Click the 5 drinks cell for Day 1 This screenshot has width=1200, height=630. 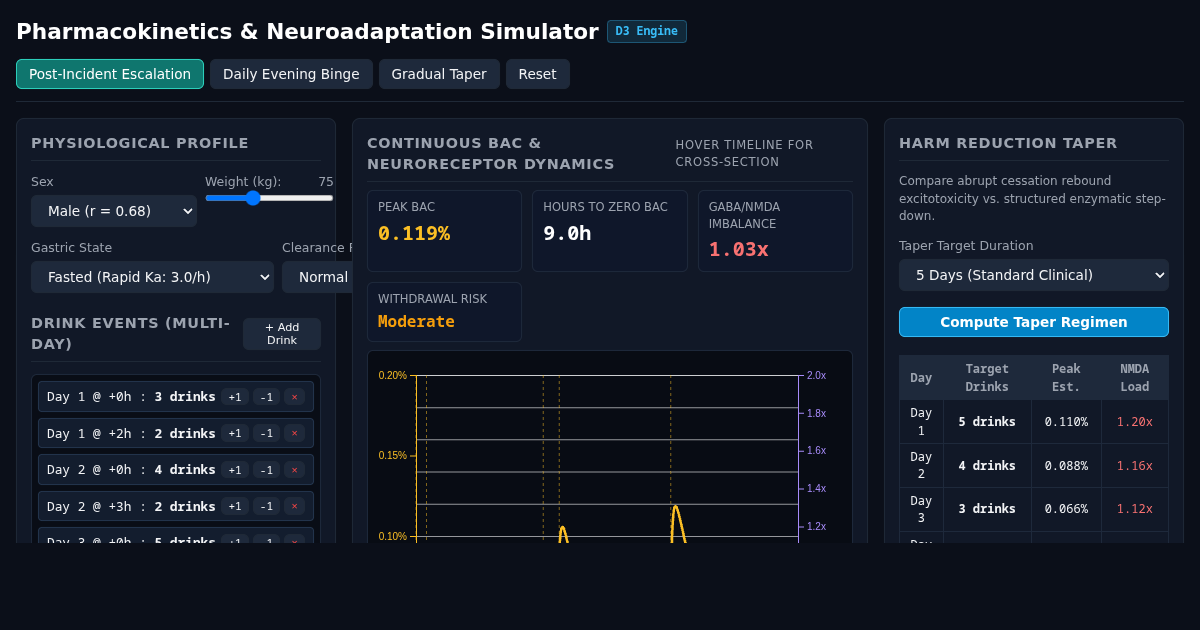click(987, 422)
